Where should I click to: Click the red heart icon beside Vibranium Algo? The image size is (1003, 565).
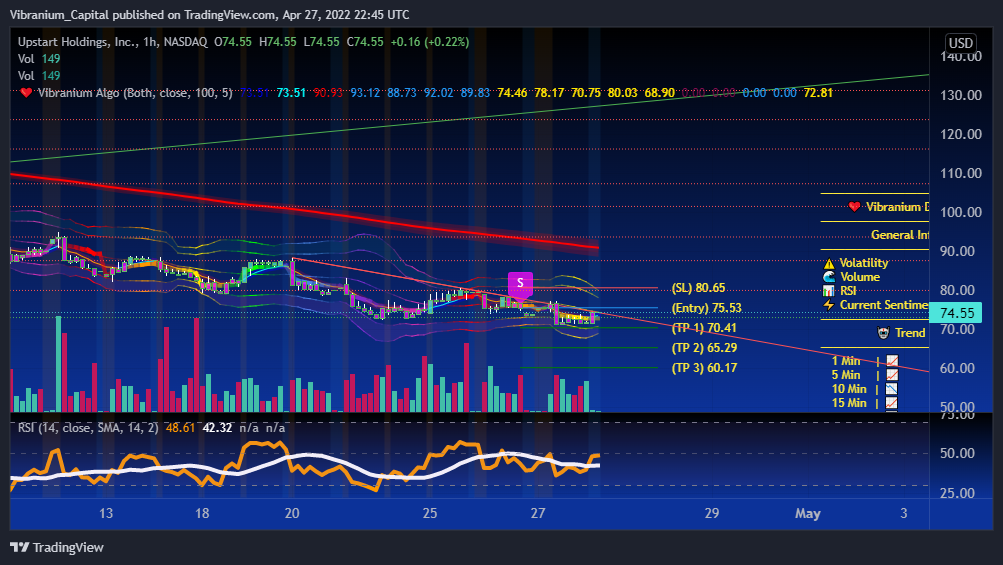coord(26,93)
